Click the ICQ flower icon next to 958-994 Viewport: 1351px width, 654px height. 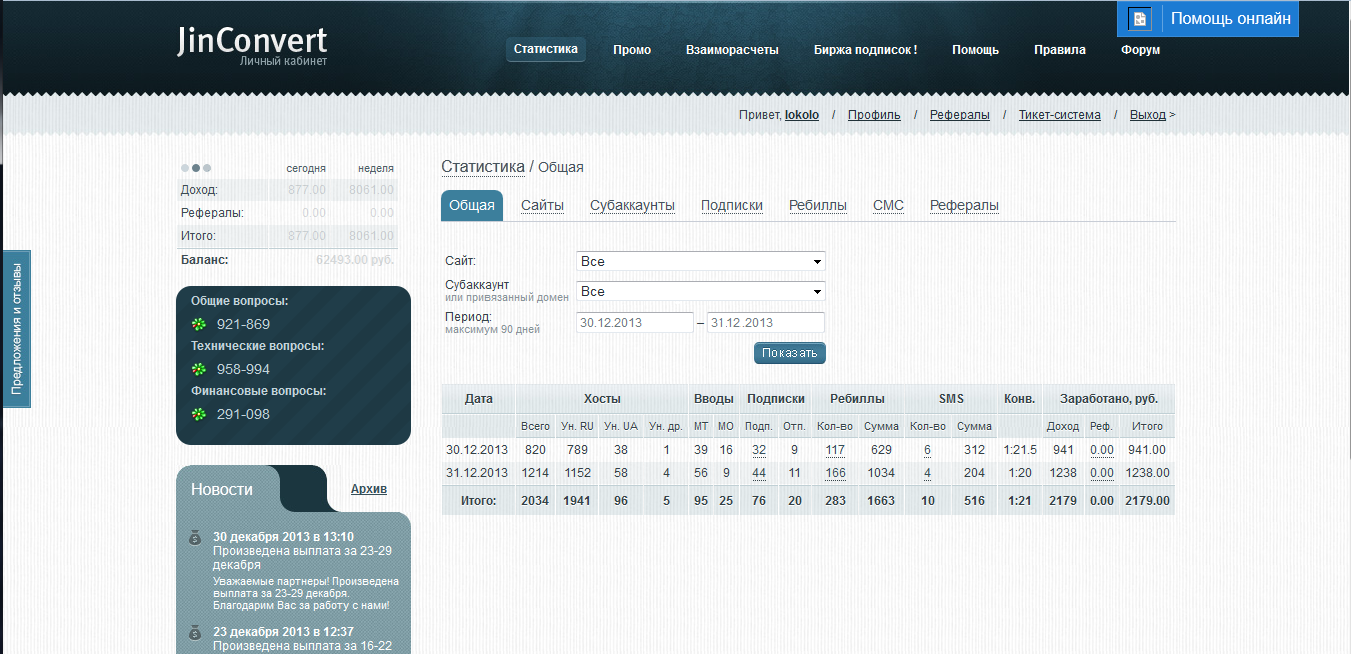pyautogui.click(x=199, y=369)
